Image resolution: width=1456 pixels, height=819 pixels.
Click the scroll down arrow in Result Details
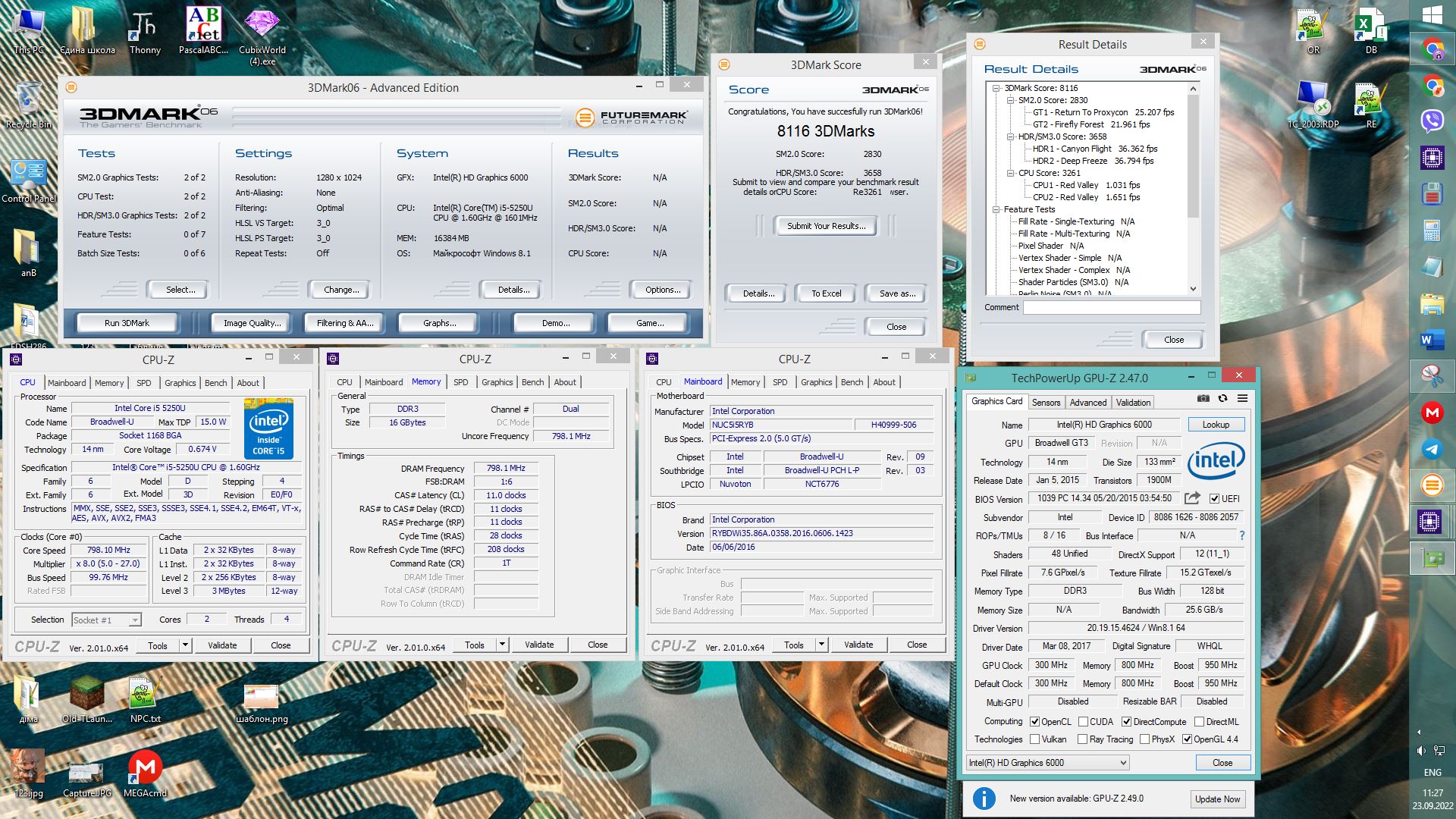[1193, 289]
